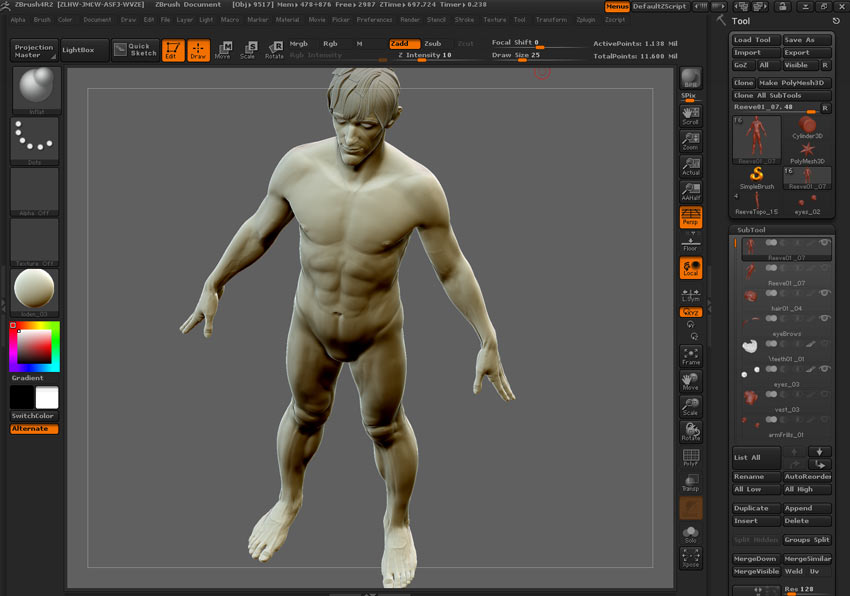This screenshot has width=850, height=596.
Task: Adjust the Z Intensity slider
Action: 436,56
